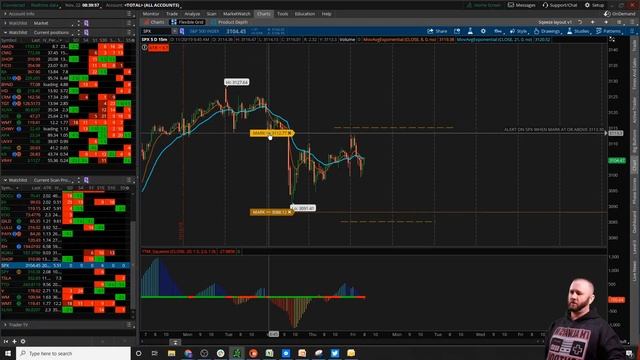Open the Studies menu
This screenshot has height=360, width=640.
(x=578, y=31)
